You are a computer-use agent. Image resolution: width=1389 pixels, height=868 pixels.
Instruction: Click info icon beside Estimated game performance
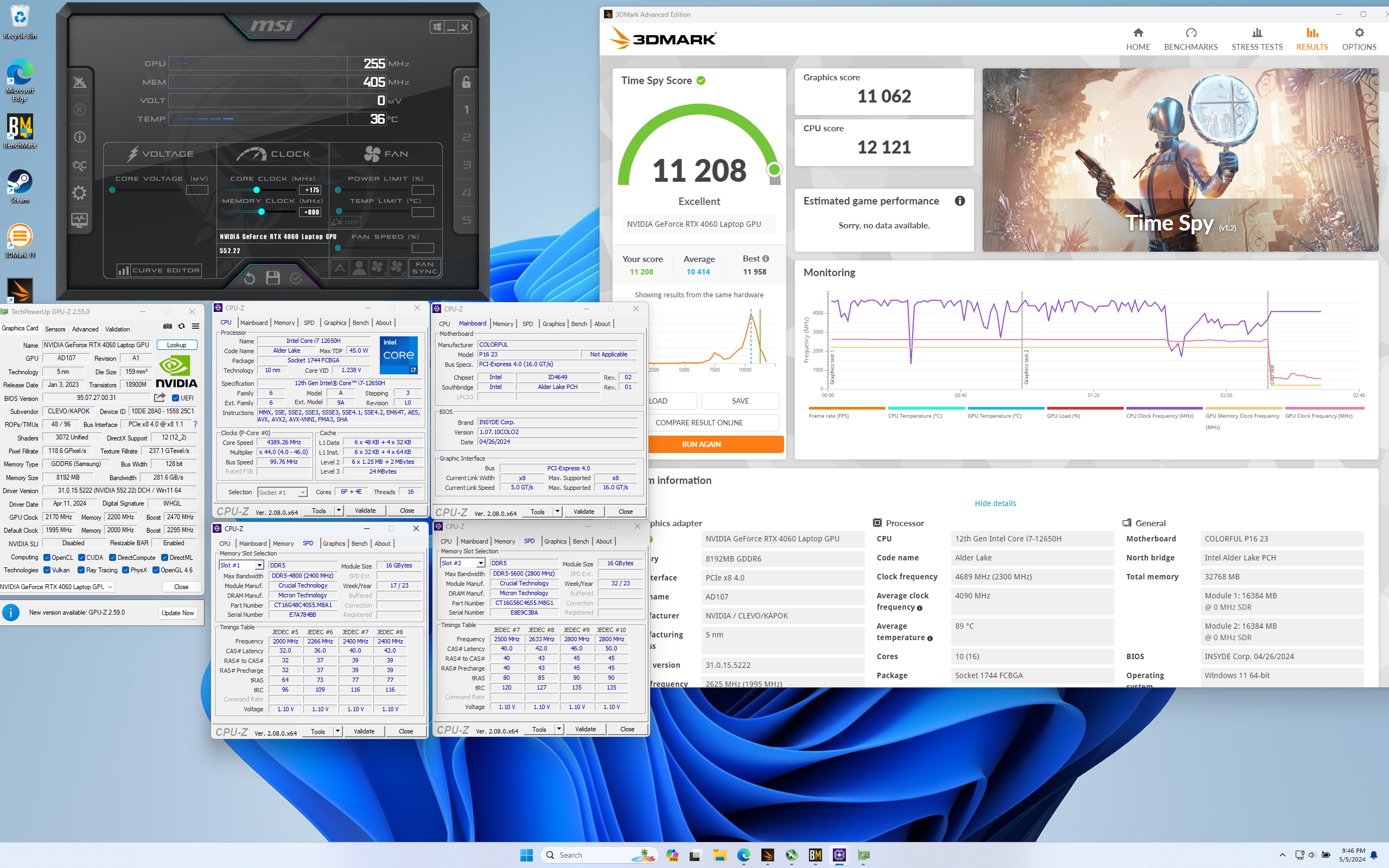pyautogui.click(x=960, y=201)
